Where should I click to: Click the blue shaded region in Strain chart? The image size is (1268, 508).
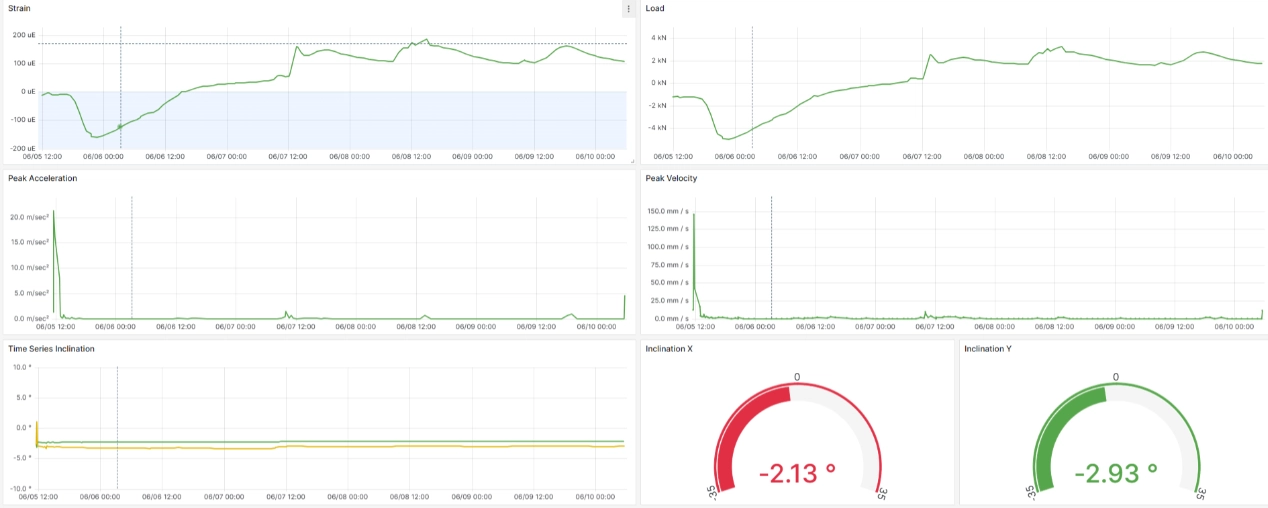(x=400, y=125)
